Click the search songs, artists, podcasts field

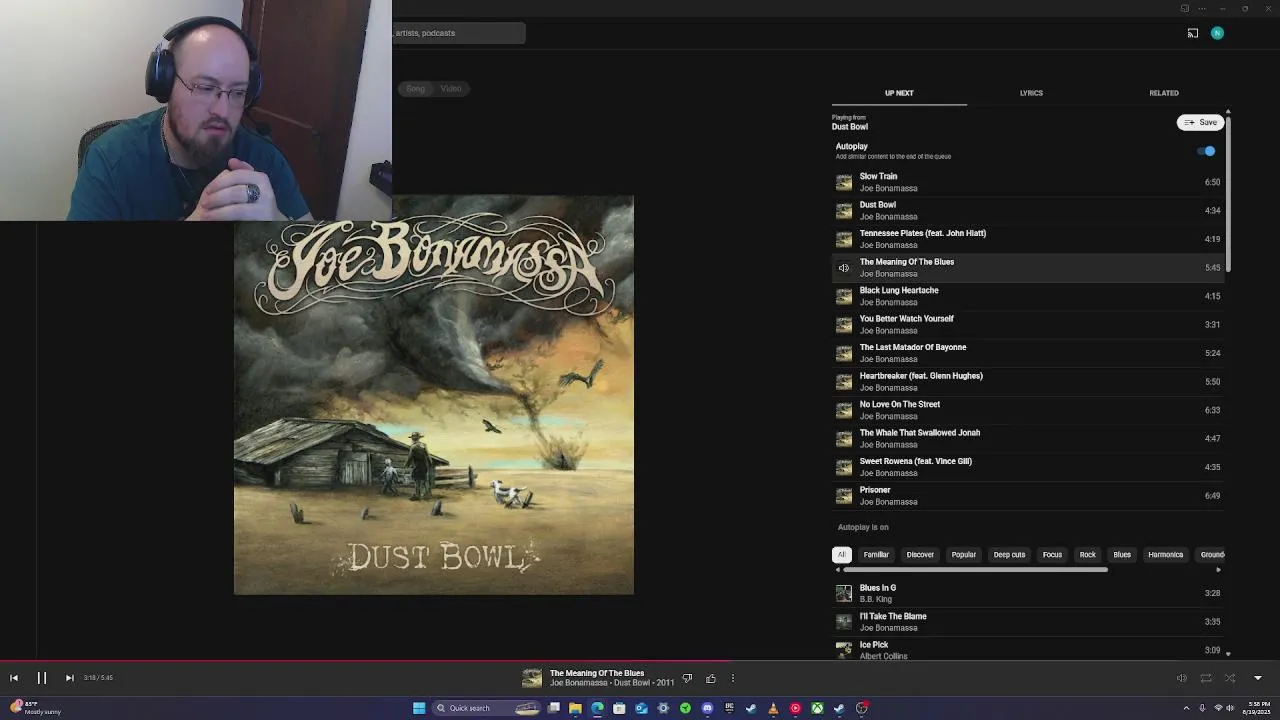click(x=459, y=33)
